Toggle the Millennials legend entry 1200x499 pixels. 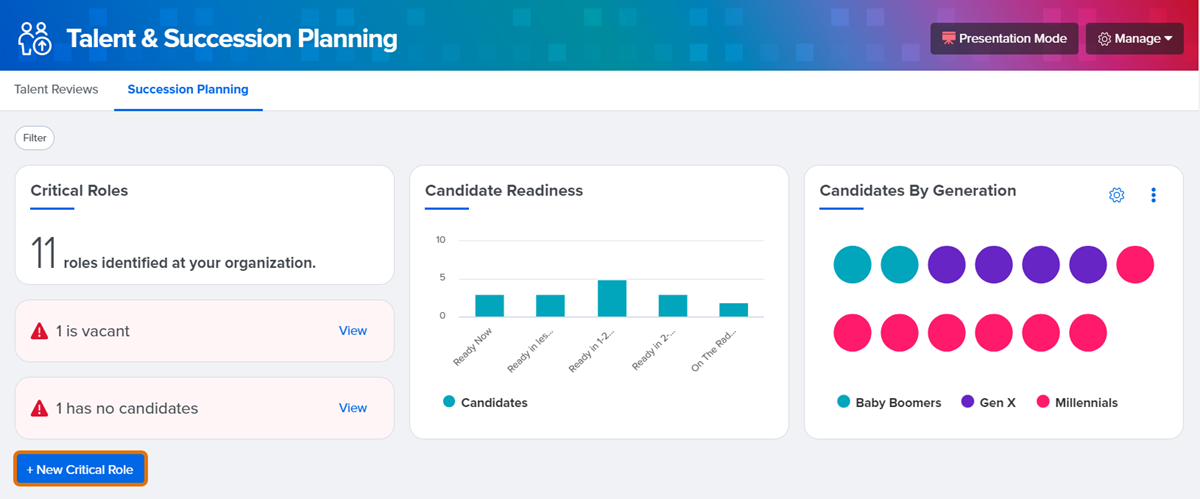tap(1076, 402)
